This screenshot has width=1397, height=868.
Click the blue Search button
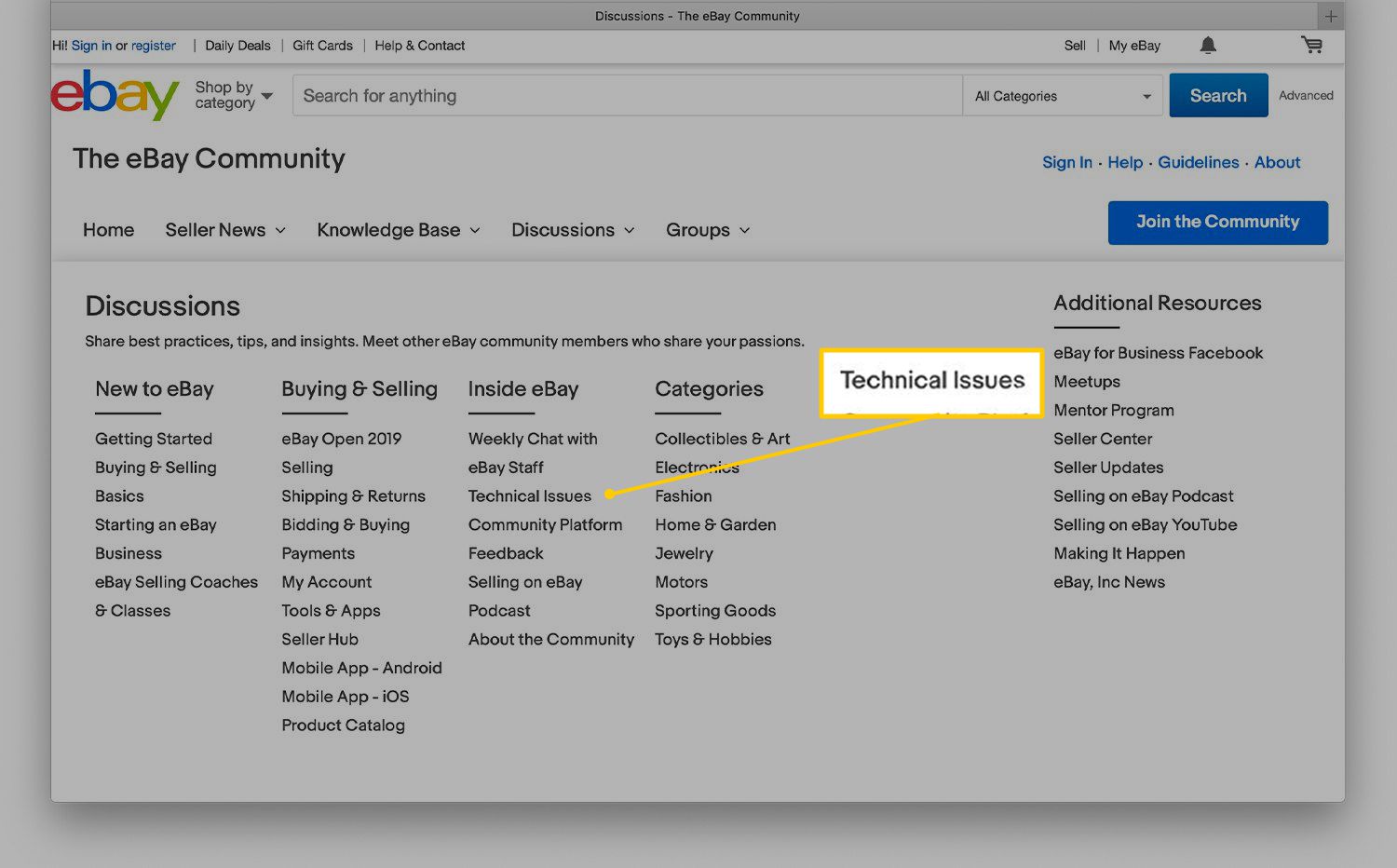click(1218, 95)
